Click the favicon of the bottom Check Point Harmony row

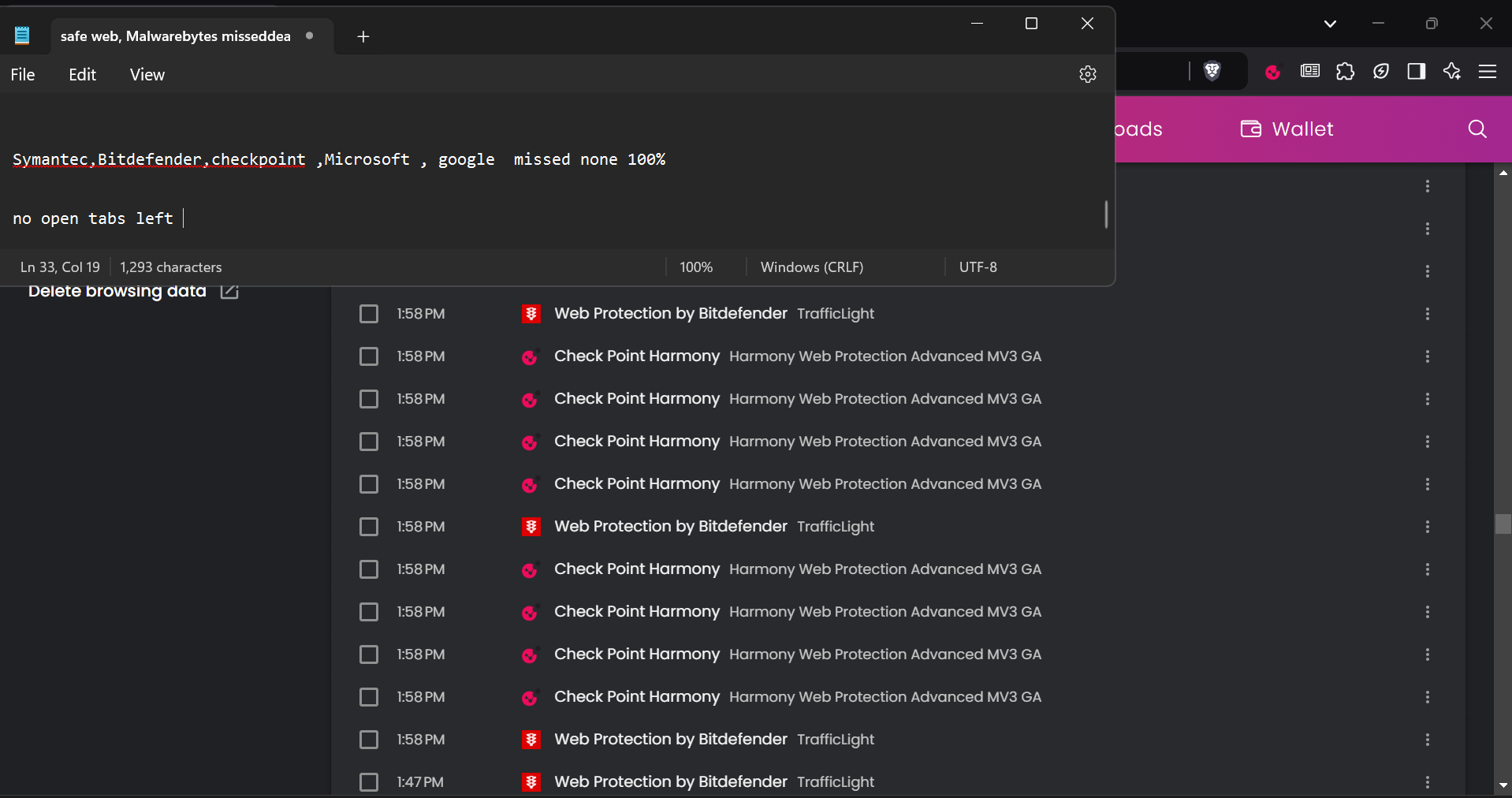[x=530, y=697]
